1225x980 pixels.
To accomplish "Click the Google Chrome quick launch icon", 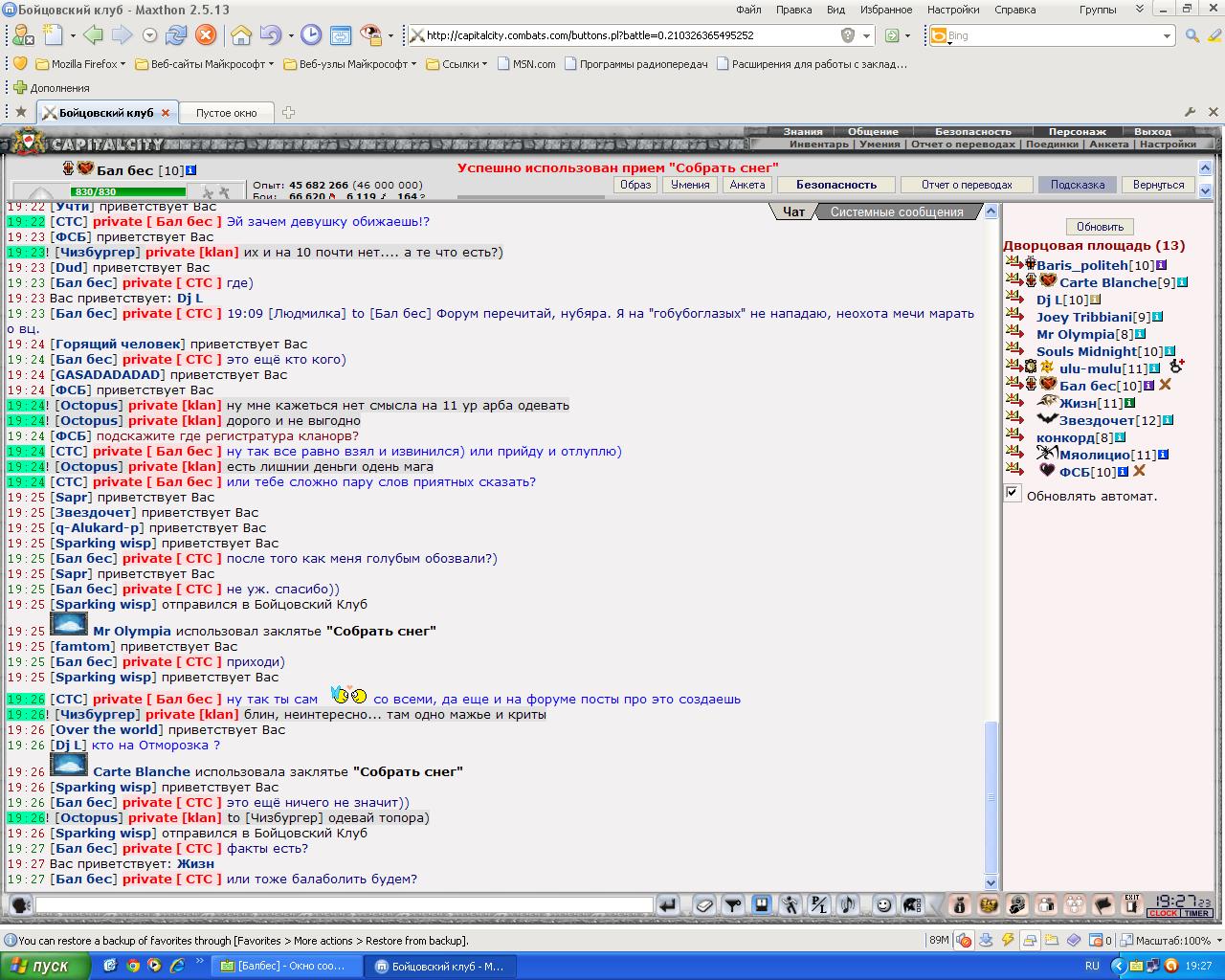I will pyautogui.click(x=133, y=966).
